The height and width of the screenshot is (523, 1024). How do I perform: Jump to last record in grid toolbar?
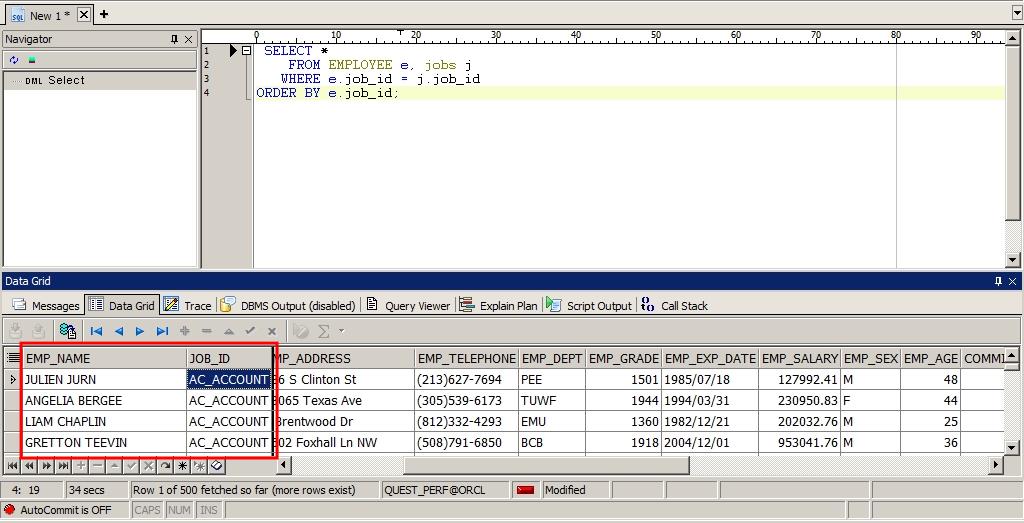162,331
